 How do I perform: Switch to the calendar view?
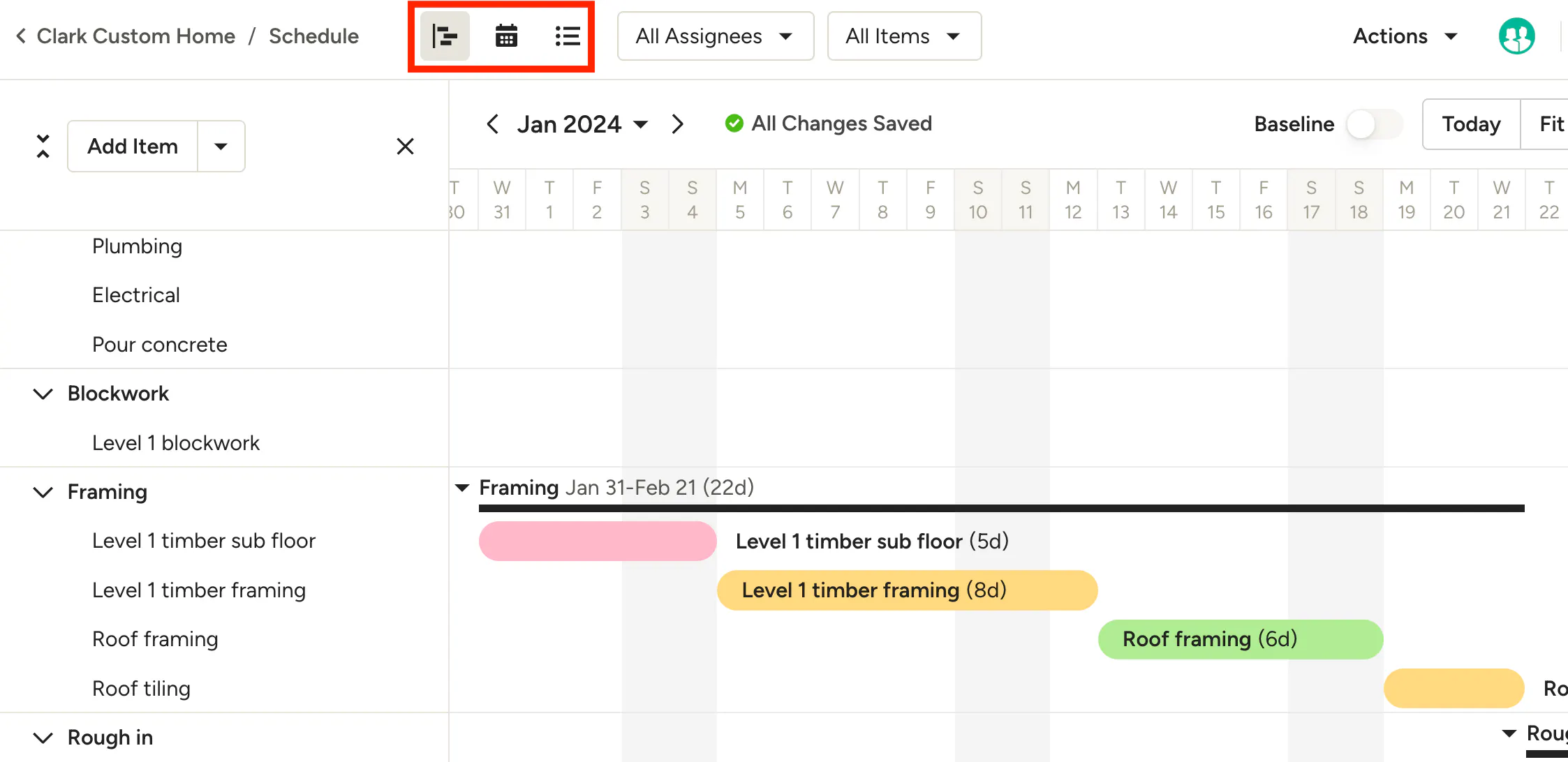[x=506, y=36]
